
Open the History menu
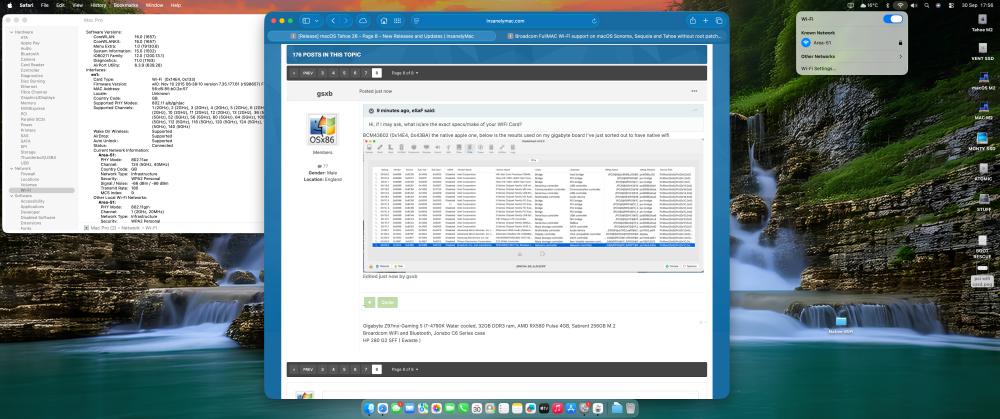point(98,4)
